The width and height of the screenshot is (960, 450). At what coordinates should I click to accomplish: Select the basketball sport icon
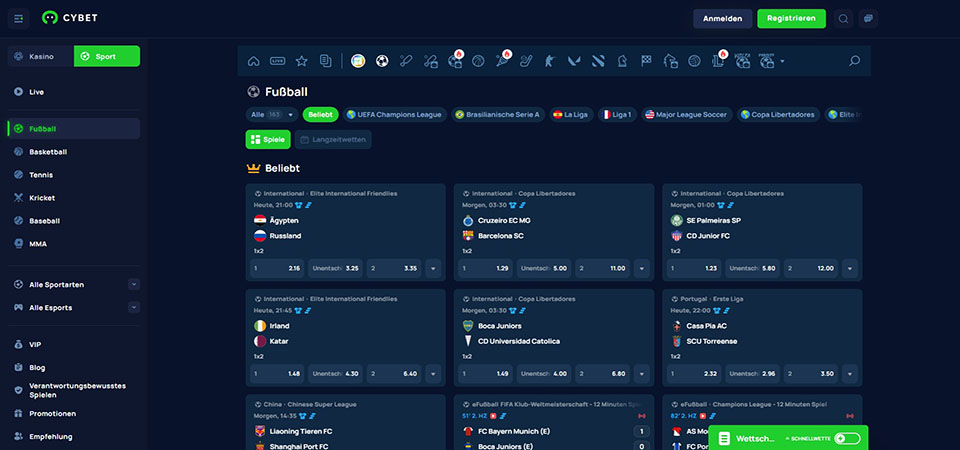[x=478, y=61]
